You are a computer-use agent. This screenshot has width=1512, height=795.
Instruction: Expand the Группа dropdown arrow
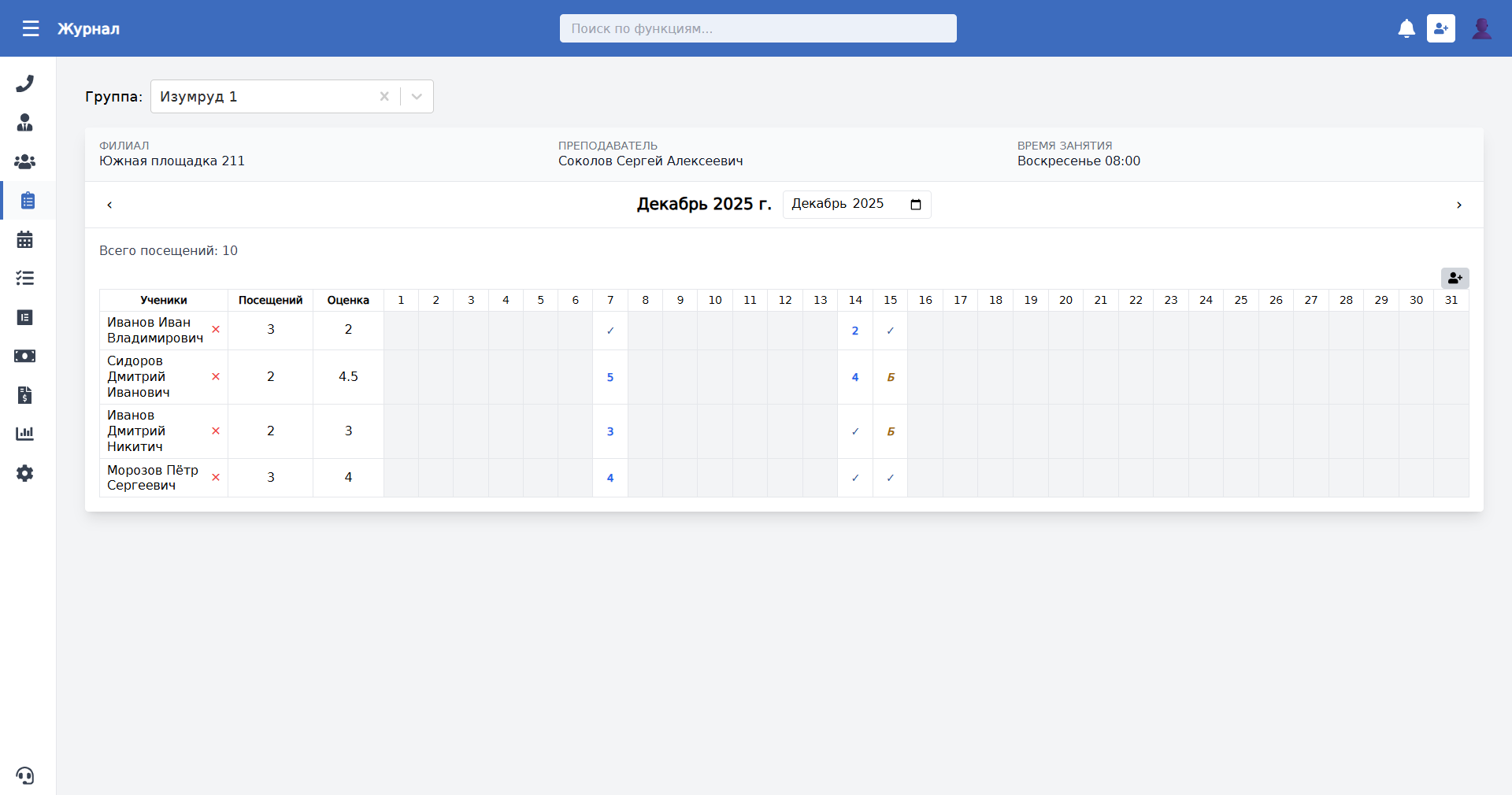tap(417, 97)
